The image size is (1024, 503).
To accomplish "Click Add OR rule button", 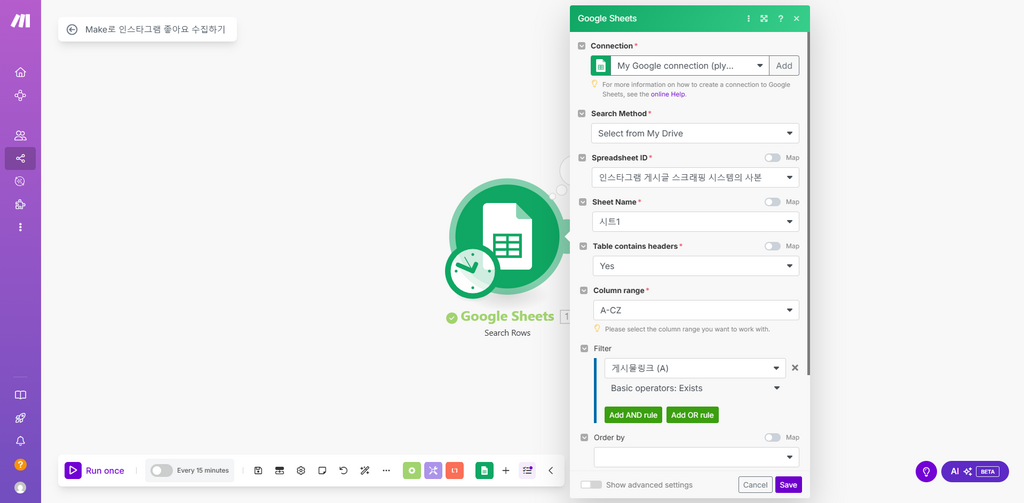I will 692,415.
